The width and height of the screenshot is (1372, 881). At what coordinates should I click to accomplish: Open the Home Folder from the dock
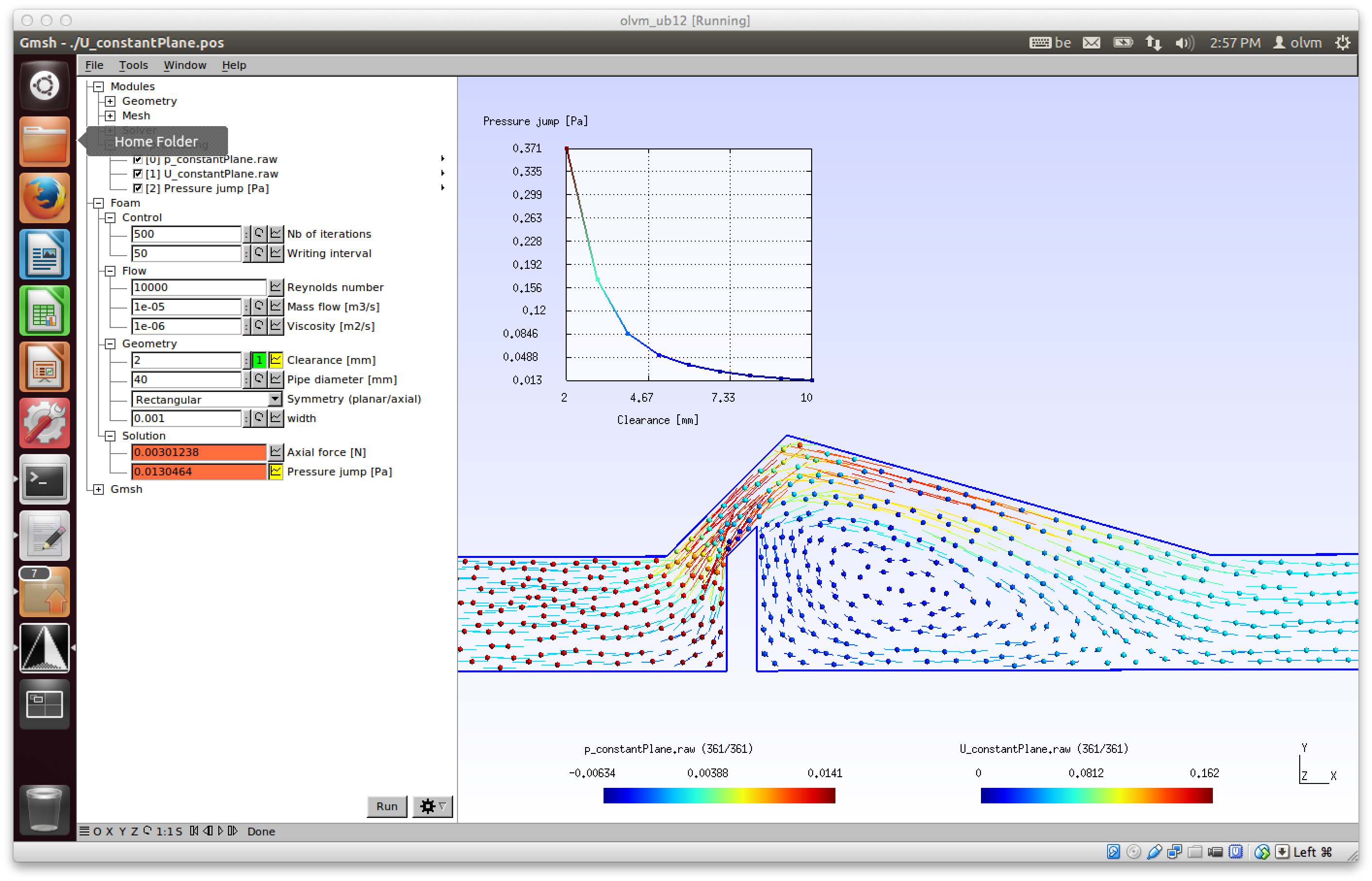[x=44, y=141]
